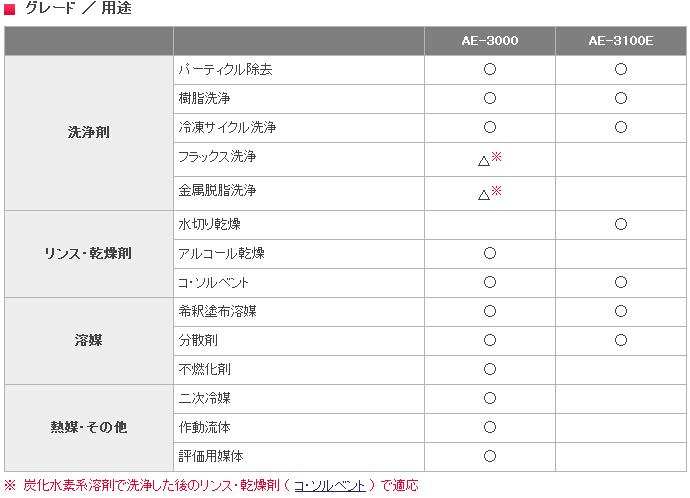Screen dimensions: 690x498
Task: Click AE-3100E circle mark for 樹脂洗浄
Action: 621,99
